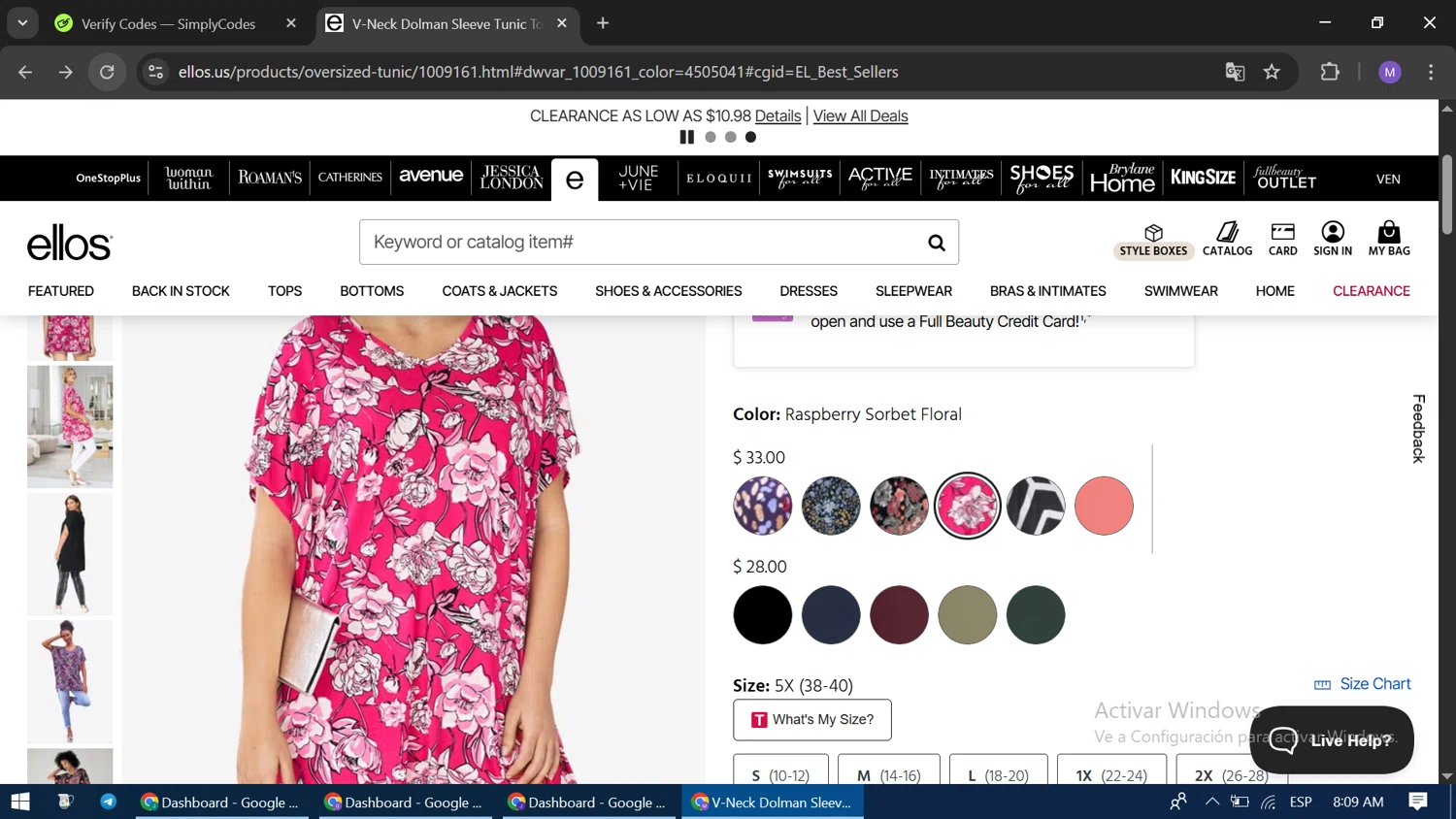Select the Brylane Home logo
Viewport: 1456px width, 819px height.
click(1122, 178)
